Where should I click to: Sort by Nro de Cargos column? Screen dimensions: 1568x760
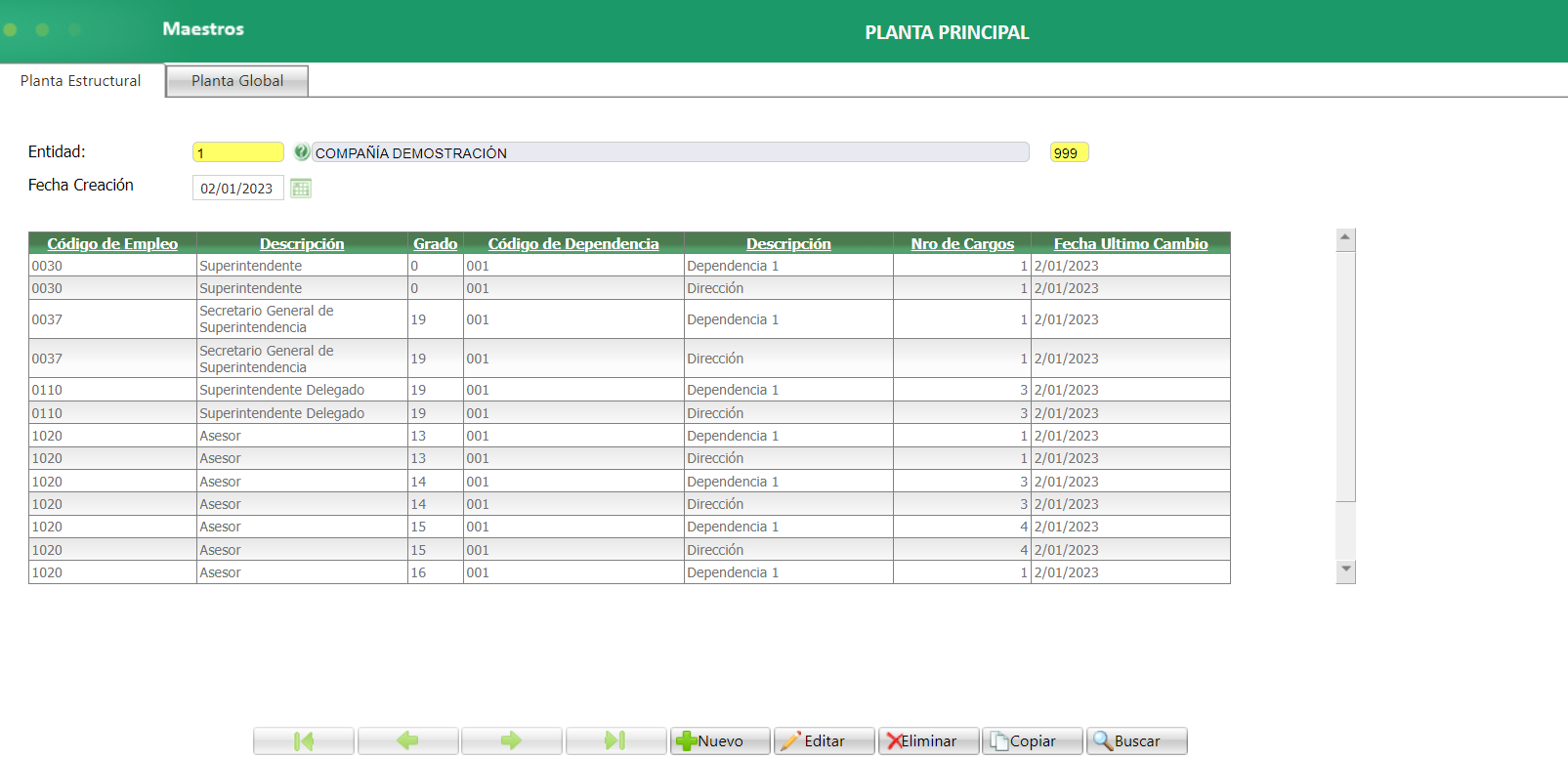coord(962,243)
